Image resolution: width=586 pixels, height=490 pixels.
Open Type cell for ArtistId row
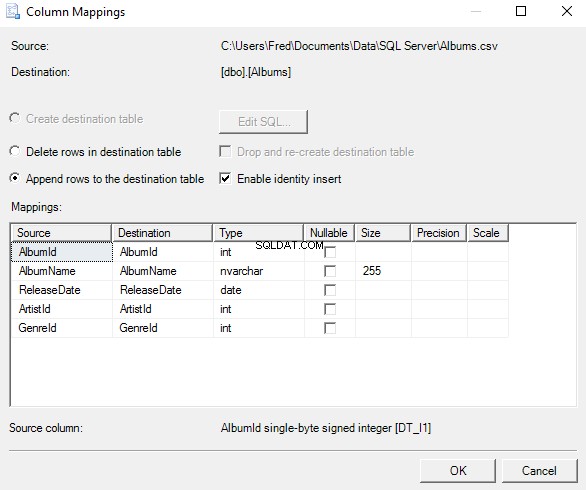(x=259, y=309)
